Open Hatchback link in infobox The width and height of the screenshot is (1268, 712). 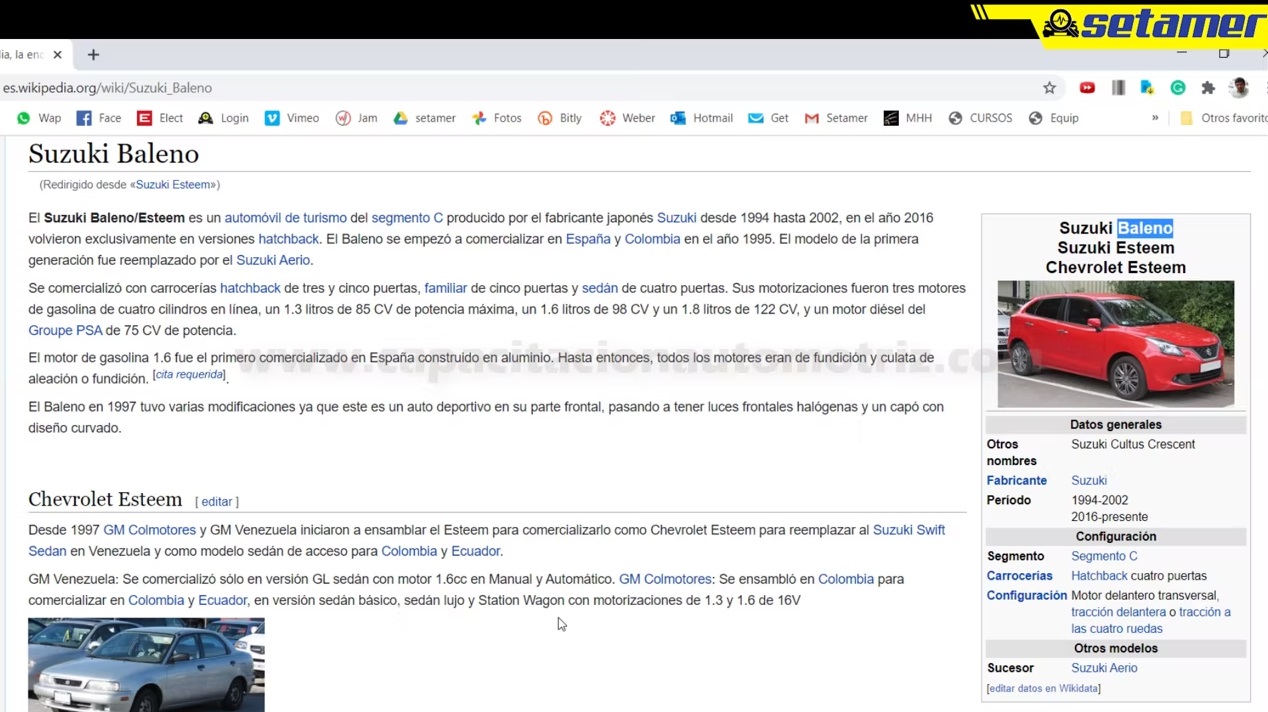point(1099,576)
